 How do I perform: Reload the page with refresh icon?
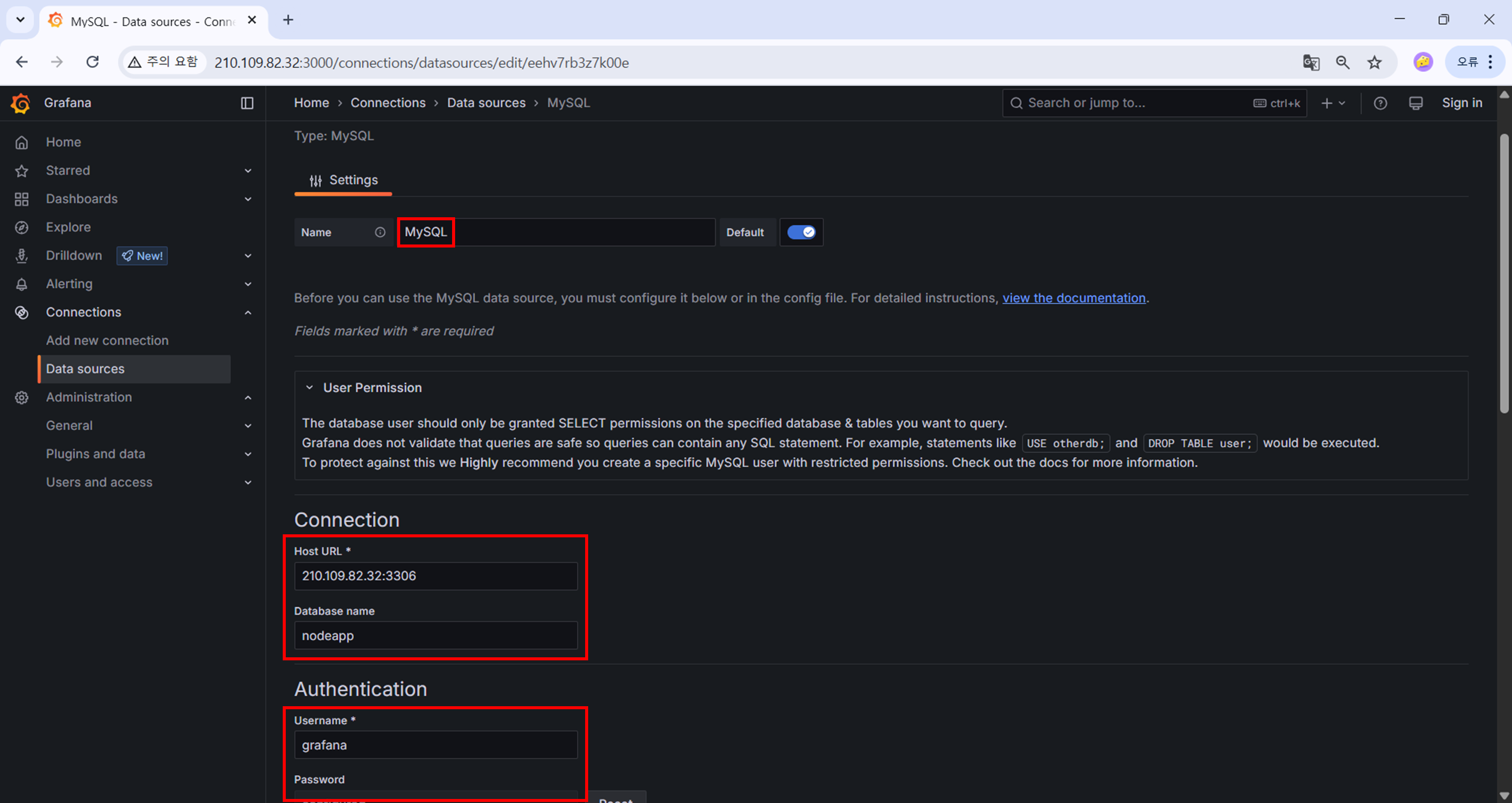tap(92, 62)
